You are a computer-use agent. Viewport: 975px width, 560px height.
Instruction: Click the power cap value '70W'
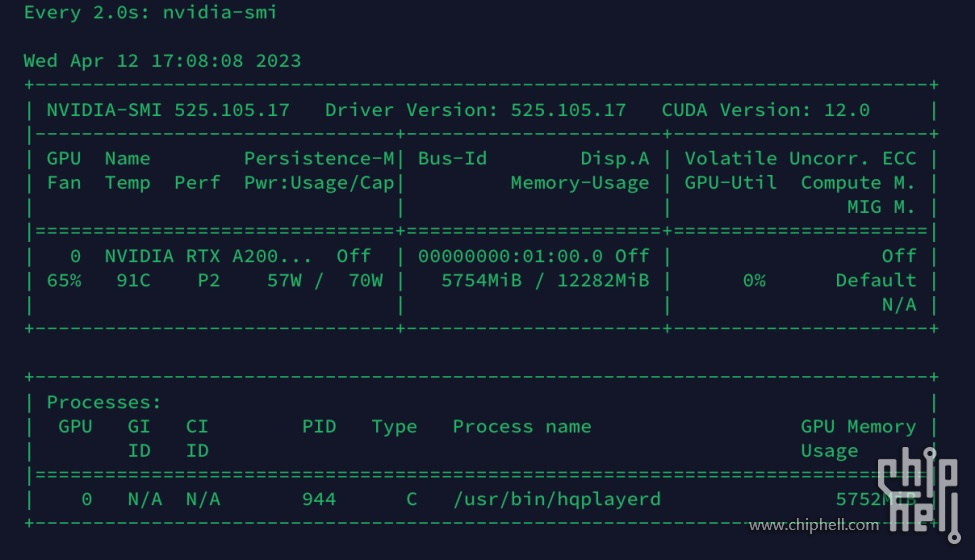[x=366, y=280]
